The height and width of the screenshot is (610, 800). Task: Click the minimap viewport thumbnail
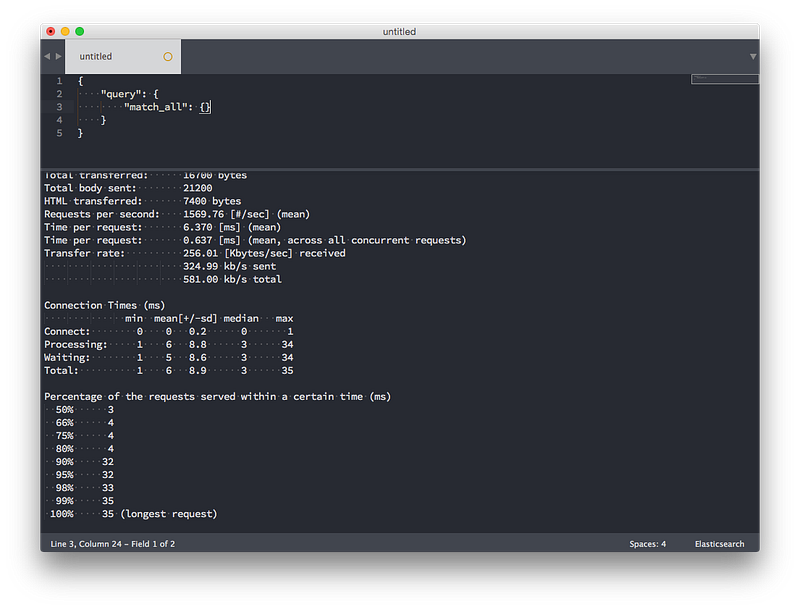click(724, 79)
